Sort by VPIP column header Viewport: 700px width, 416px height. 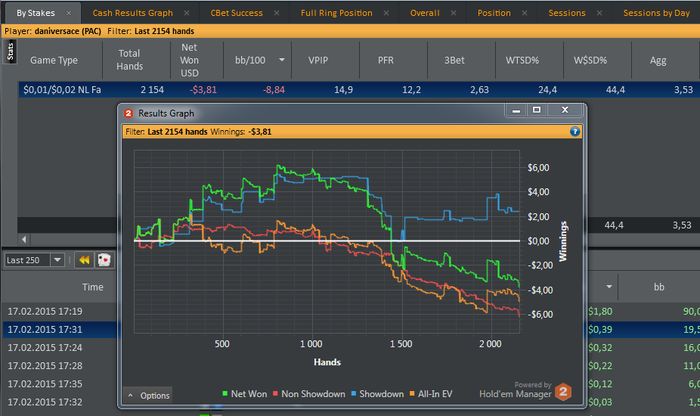tap(318, 60)
